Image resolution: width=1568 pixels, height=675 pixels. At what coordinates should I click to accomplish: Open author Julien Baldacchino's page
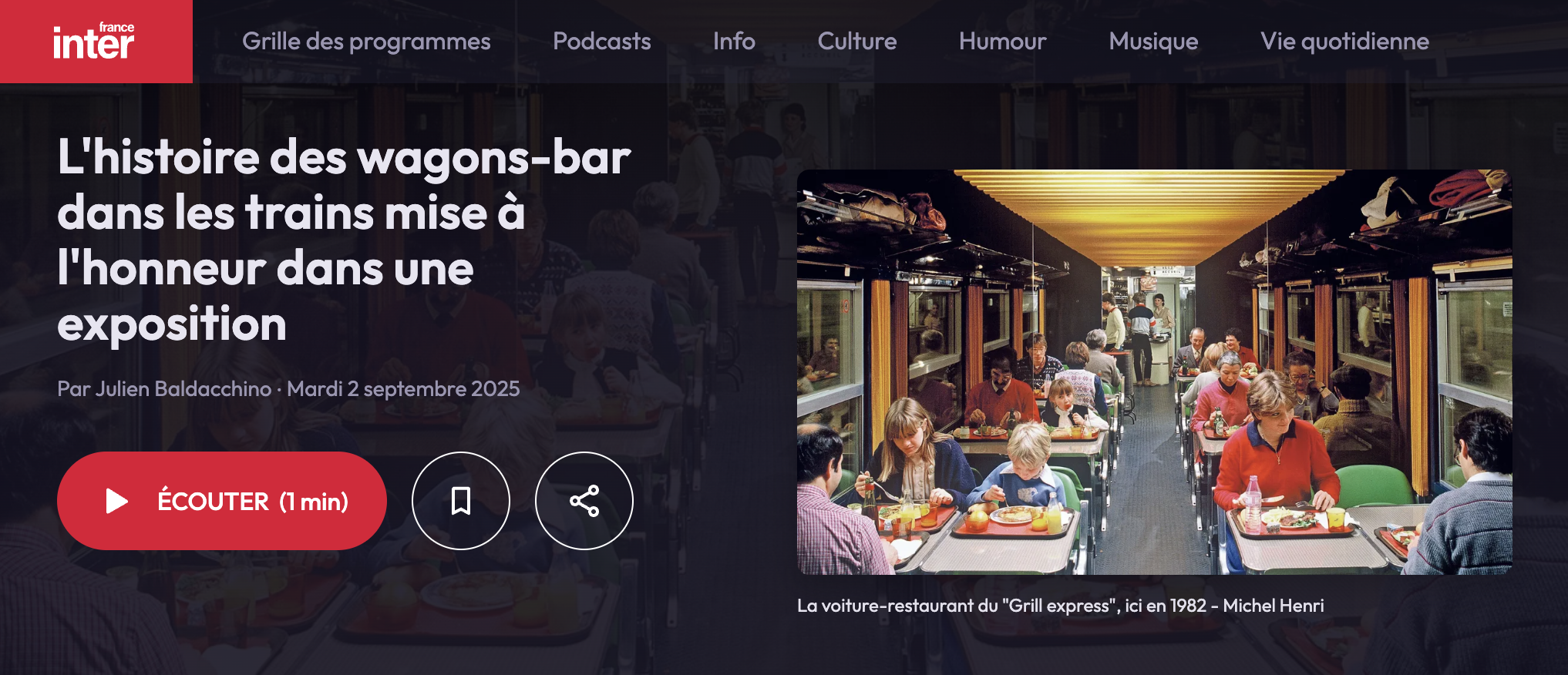click(183, 389)
